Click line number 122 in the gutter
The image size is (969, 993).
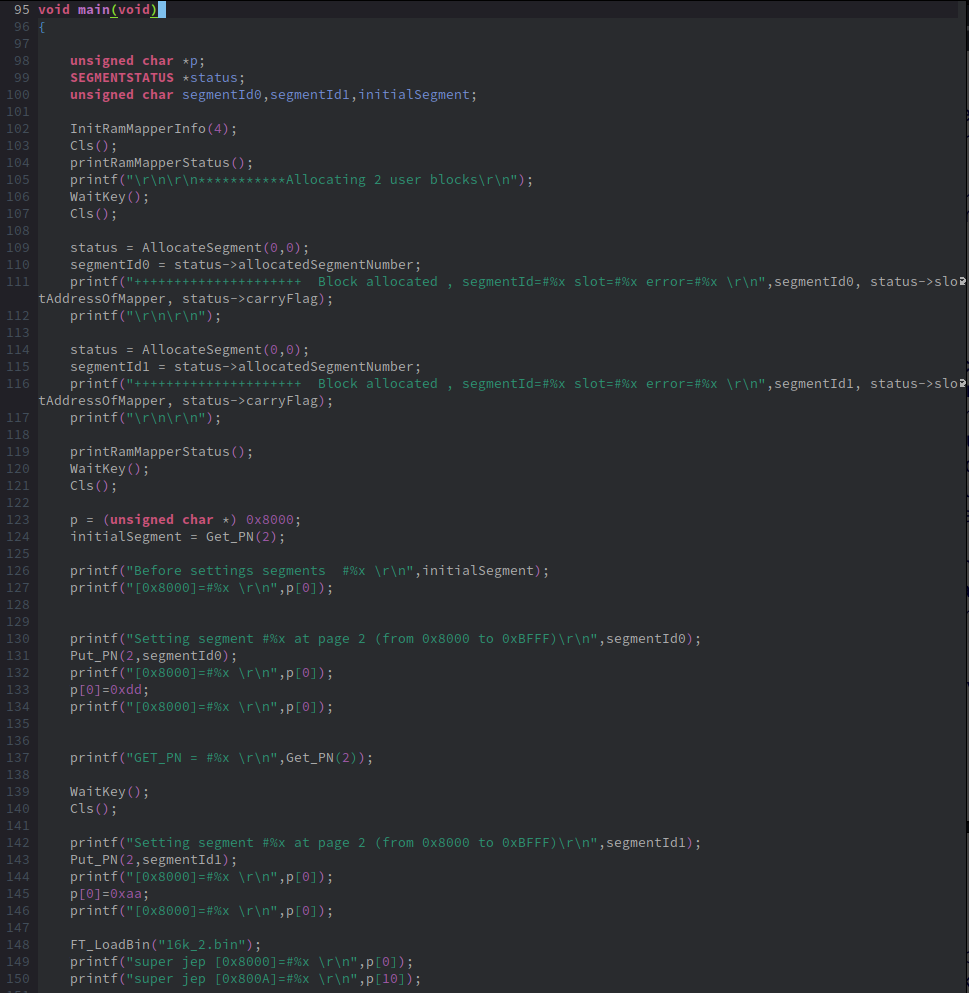point(18,503)
